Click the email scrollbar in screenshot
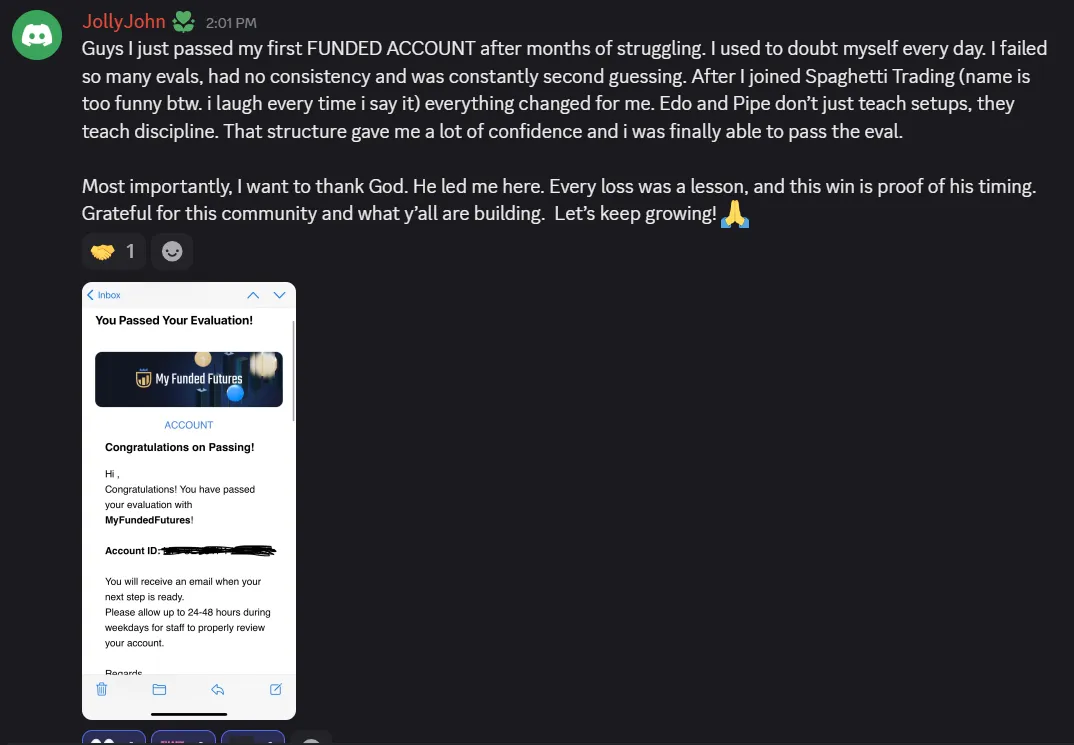Viewport: 1074px width, 745px height. (x=294, y=370)
